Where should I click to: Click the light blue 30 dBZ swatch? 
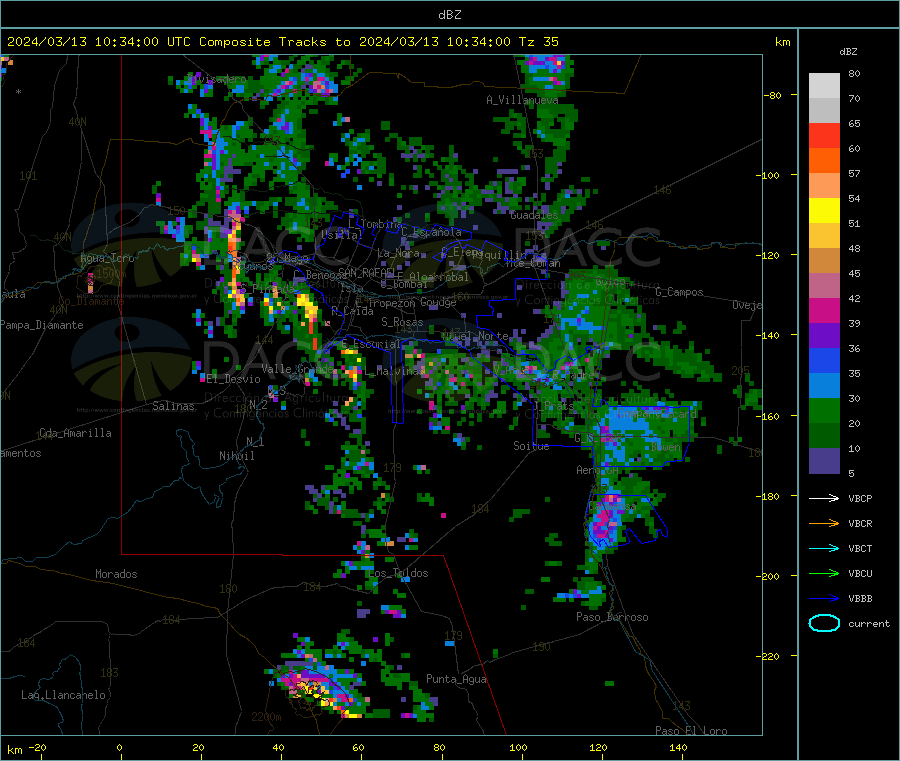(x=824, y=386)
